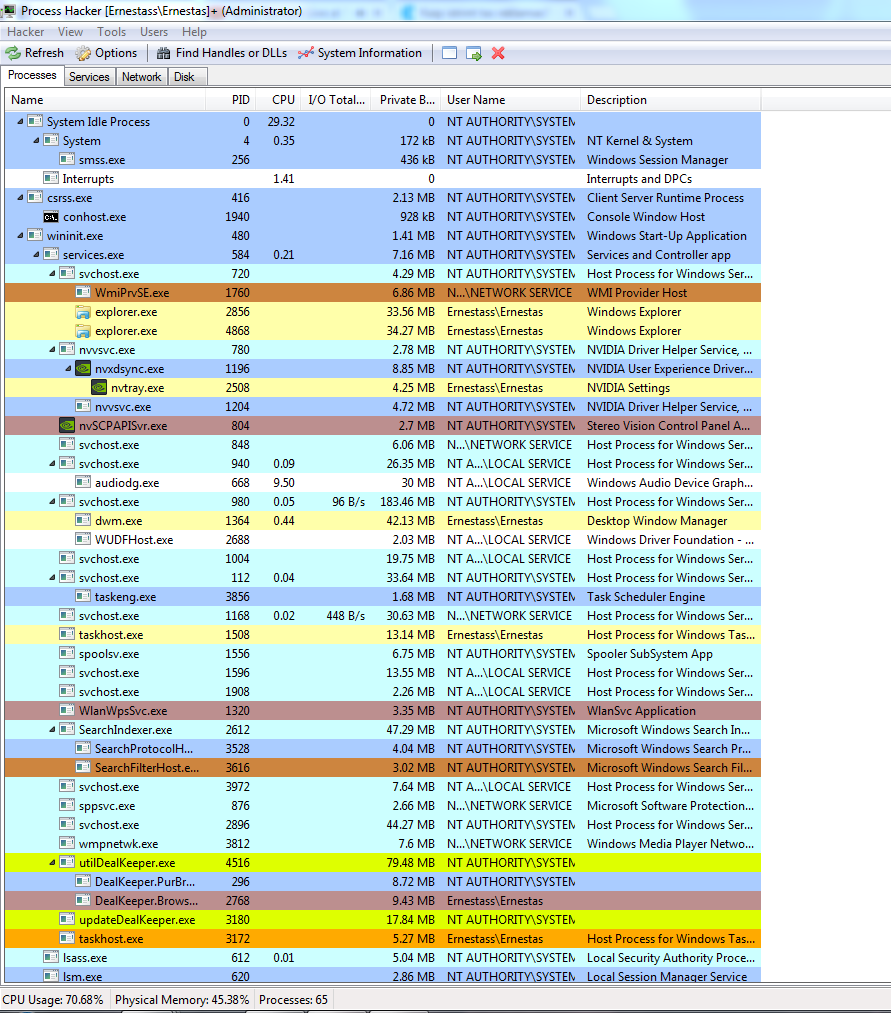Collapse the services.exe tree node

[37, 255]
